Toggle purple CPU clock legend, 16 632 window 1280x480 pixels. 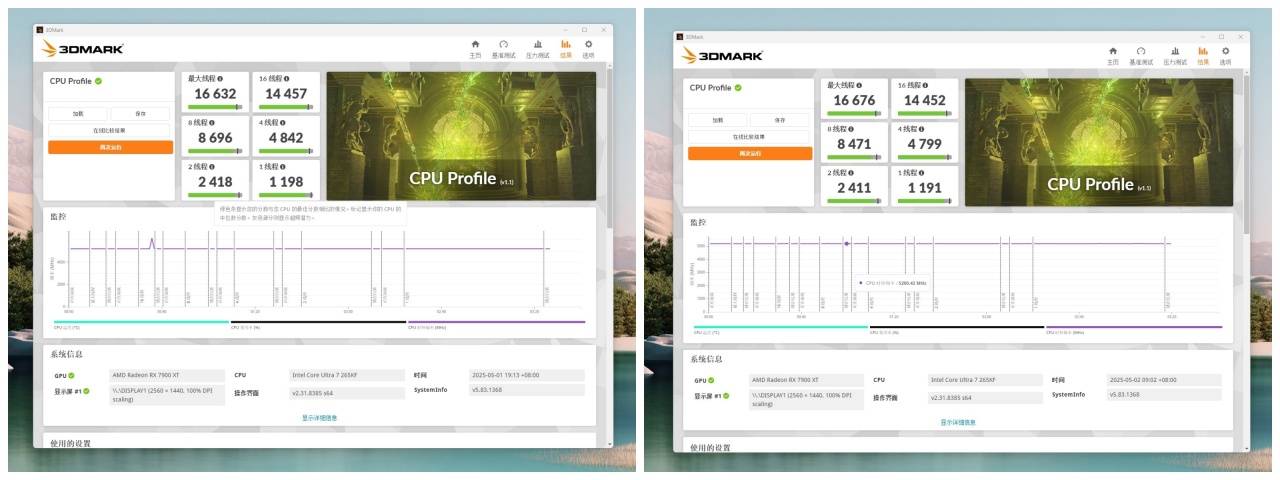pos(496,324)
